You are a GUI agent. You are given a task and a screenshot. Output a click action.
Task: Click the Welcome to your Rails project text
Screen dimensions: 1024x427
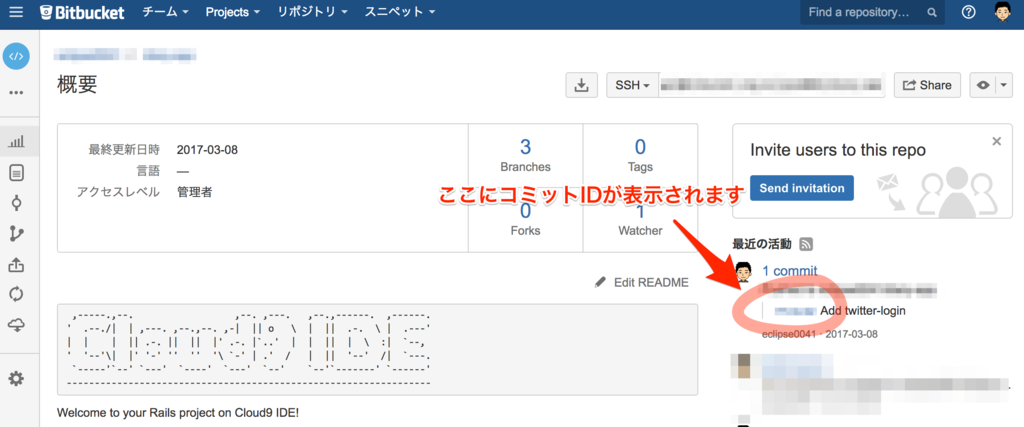tap(178, 413)
